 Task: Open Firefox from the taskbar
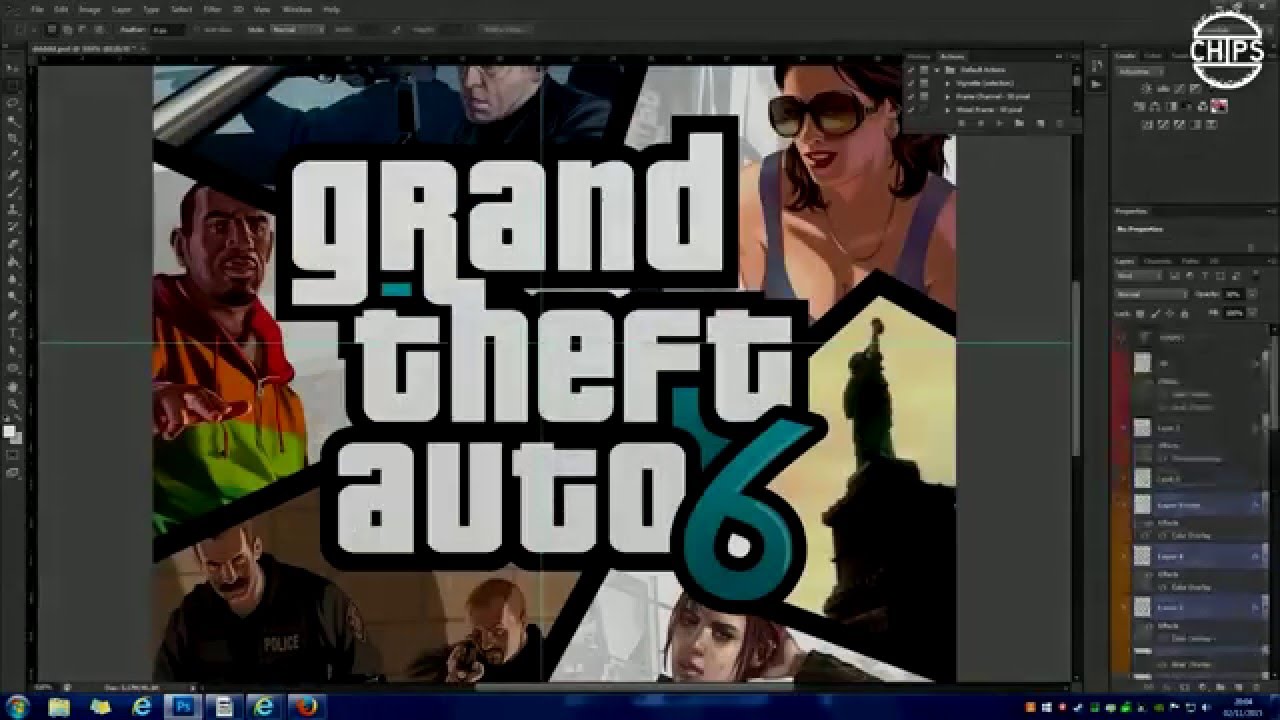(x=306, y=707)
